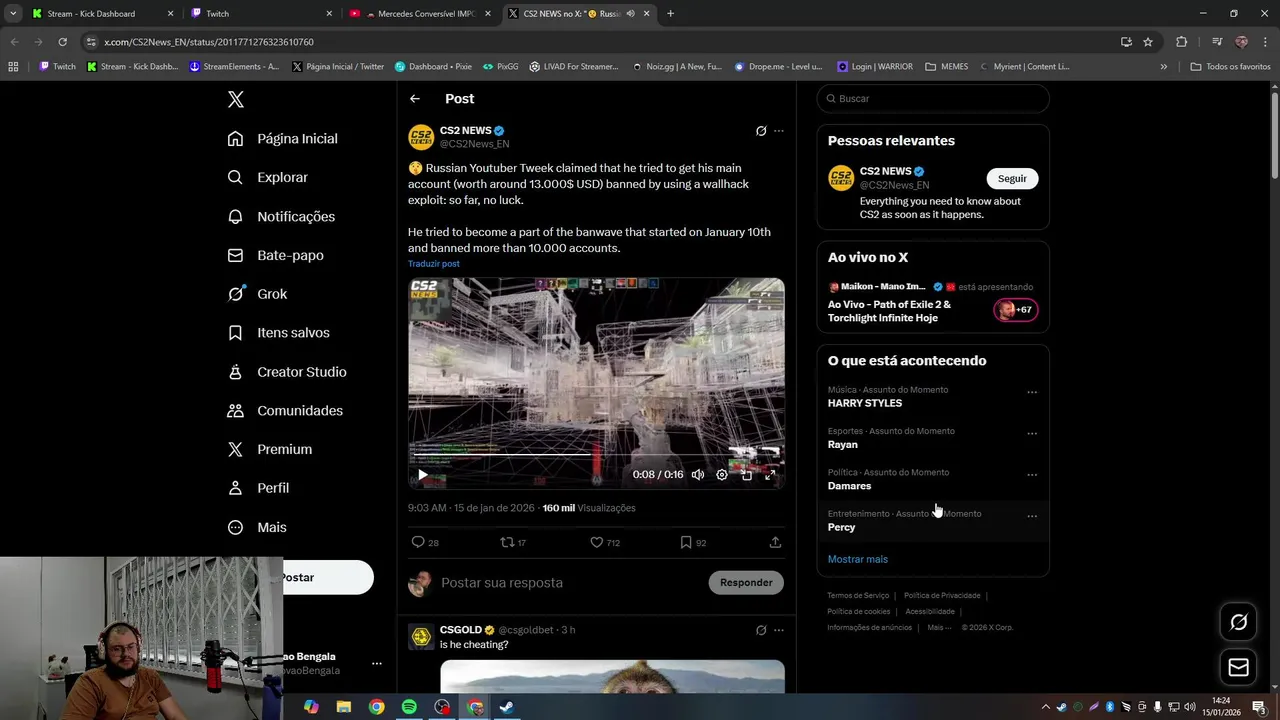Open the HARRY STYLES trend

(x=865, y=403)
